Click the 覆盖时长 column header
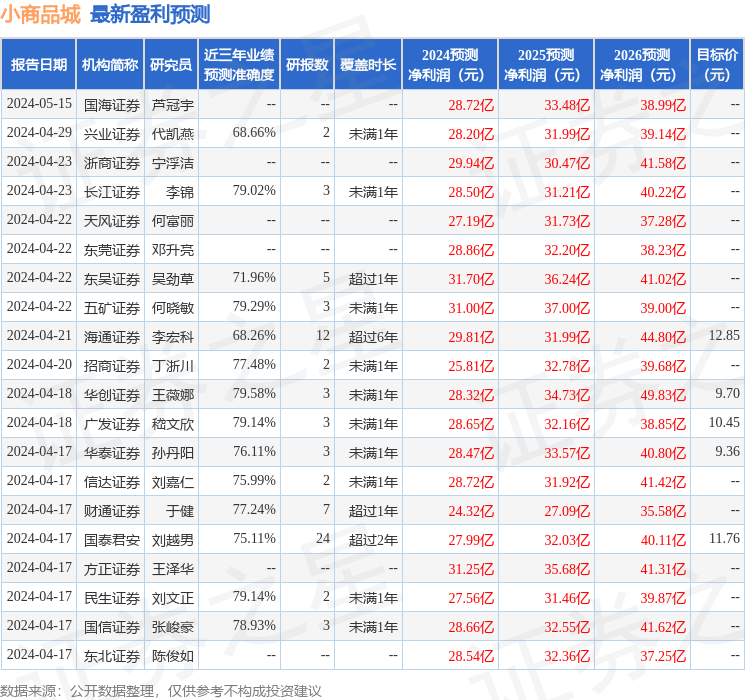This screenshot has width=745, height=700. (x=368, y=65)
